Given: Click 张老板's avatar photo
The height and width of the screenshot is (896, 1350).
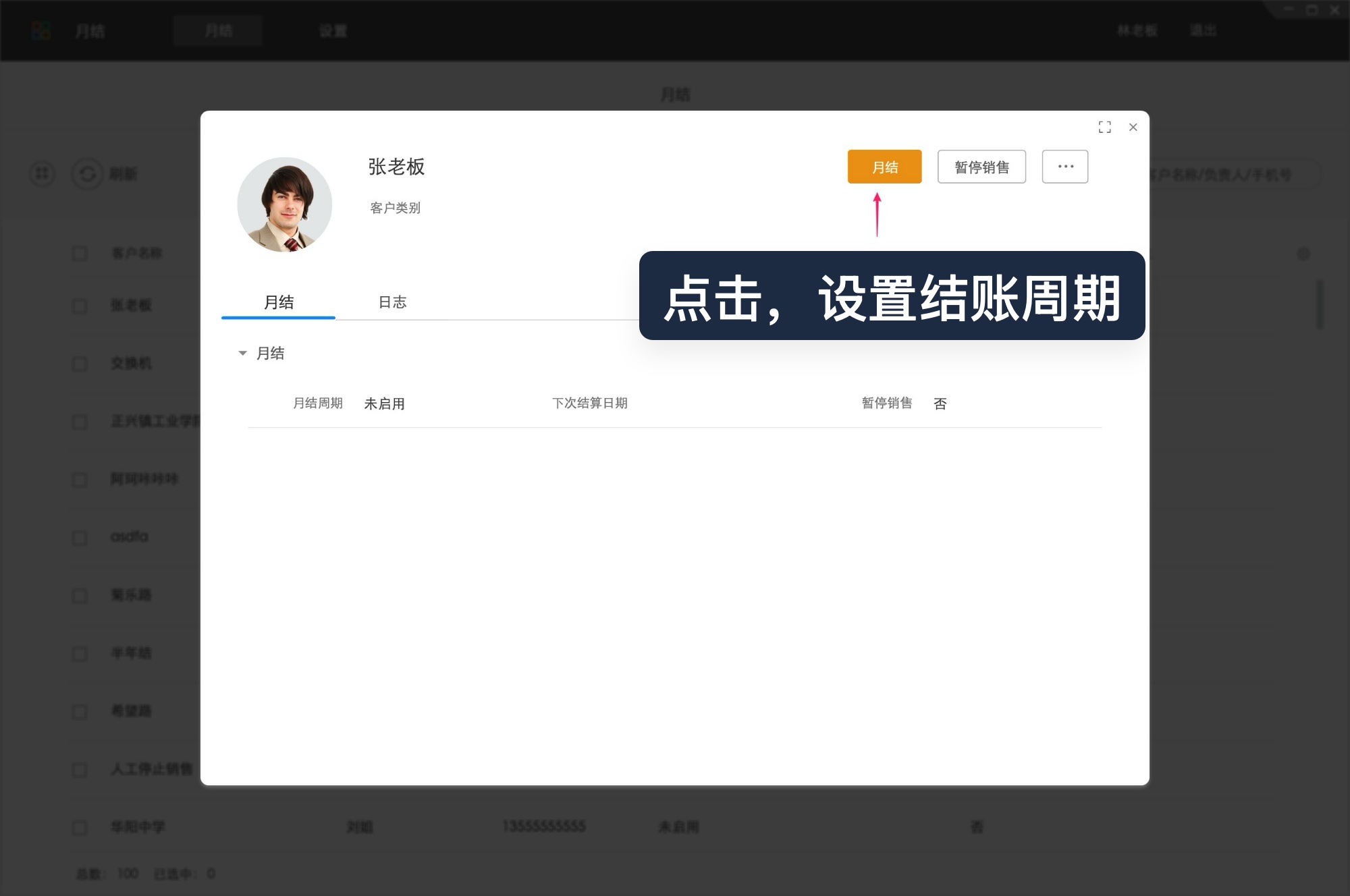Looking at the screenshot, I should (x=285, y=204).
